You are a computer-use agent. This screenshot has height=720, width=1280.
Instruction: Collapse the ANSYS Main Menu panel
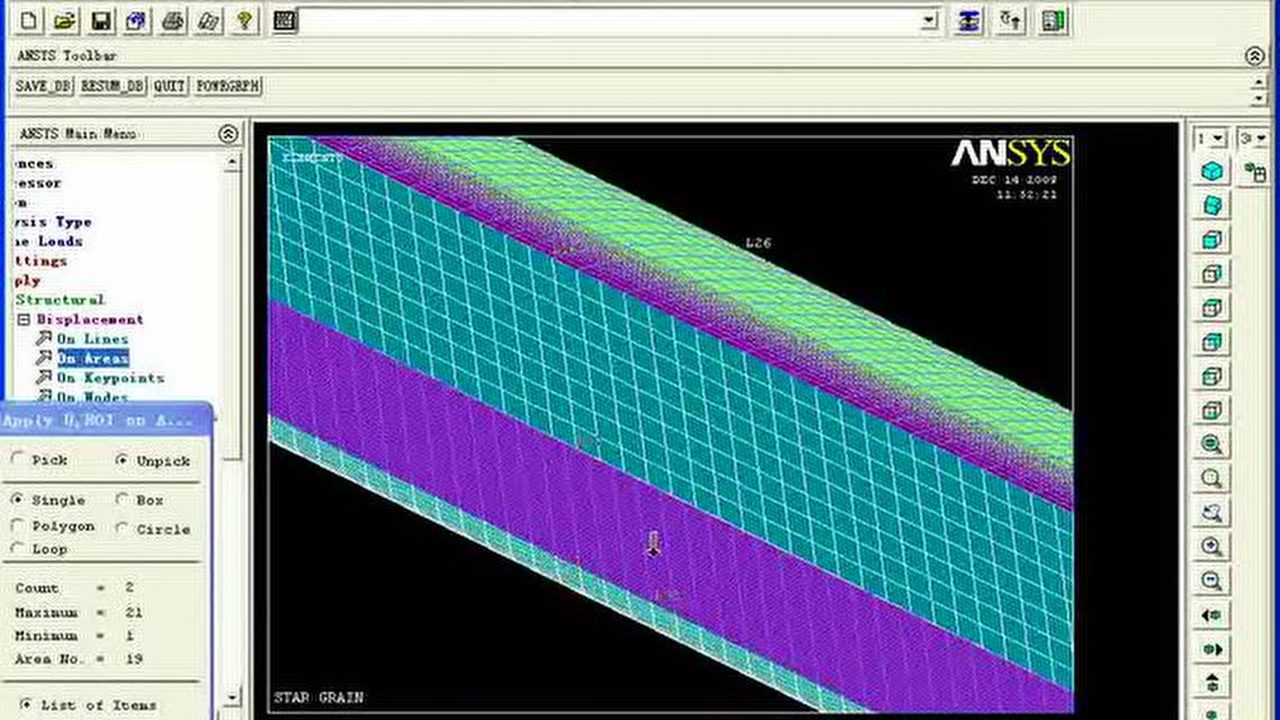click(228, 134)
